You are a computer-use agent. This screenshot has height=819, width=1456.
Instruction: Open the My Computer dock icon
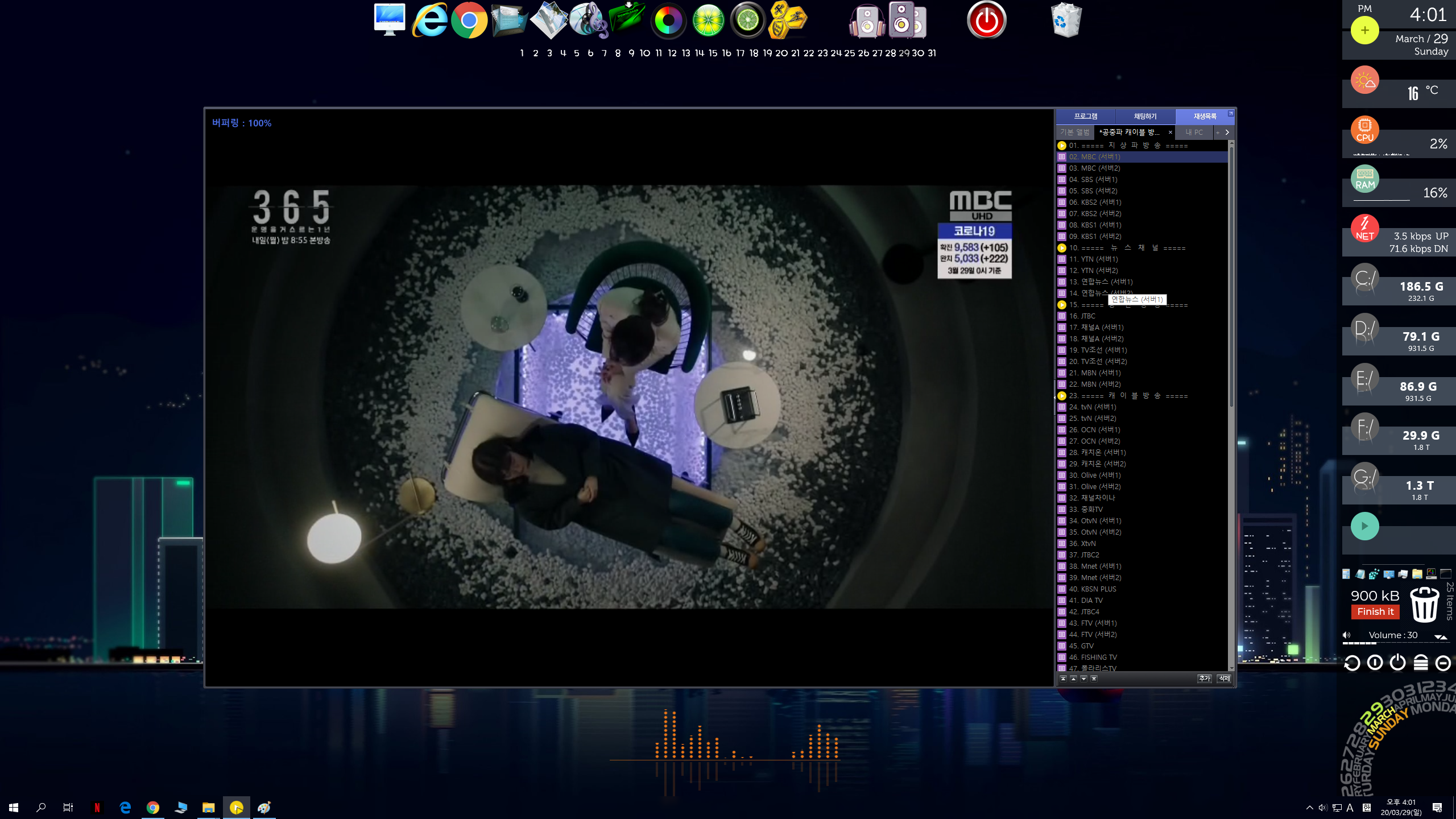click(390, 20)
